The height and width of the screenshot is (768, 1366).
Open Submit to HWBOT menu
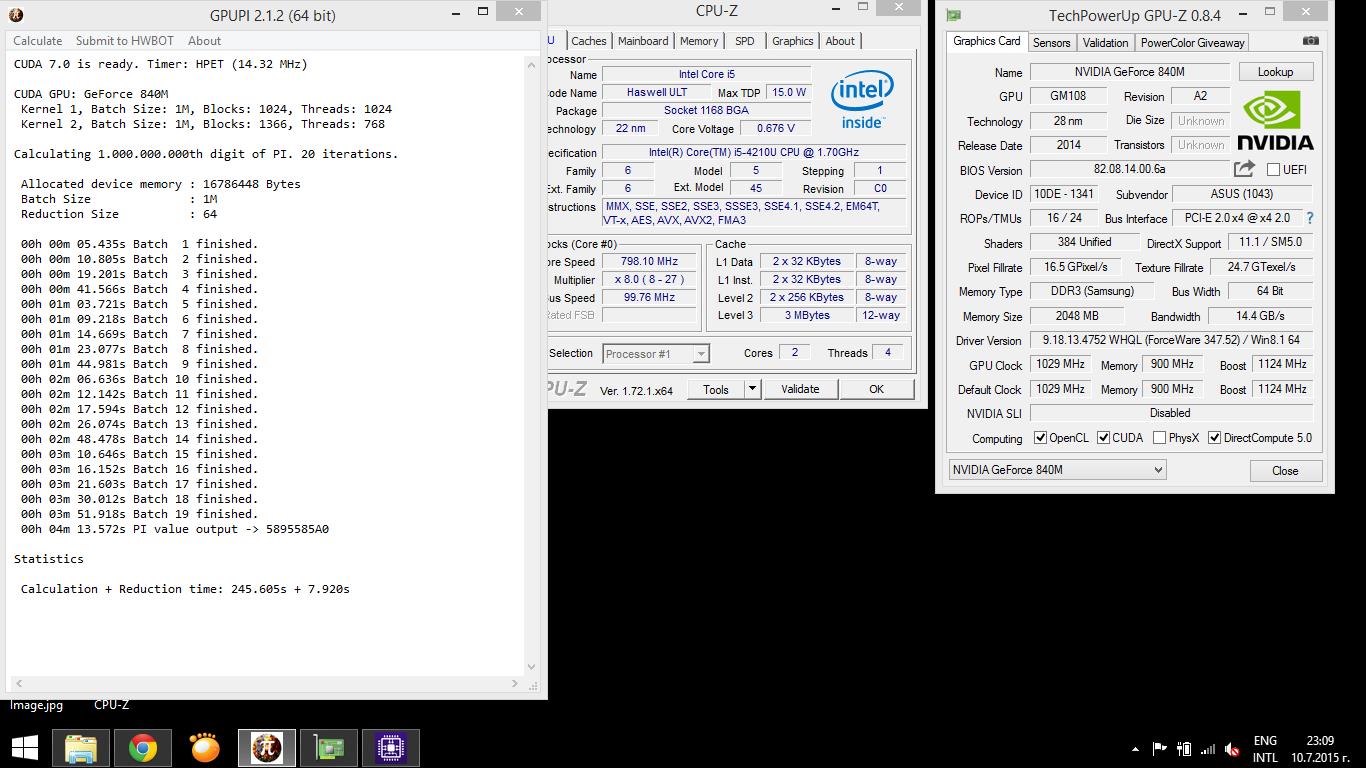tap(126, 41)
